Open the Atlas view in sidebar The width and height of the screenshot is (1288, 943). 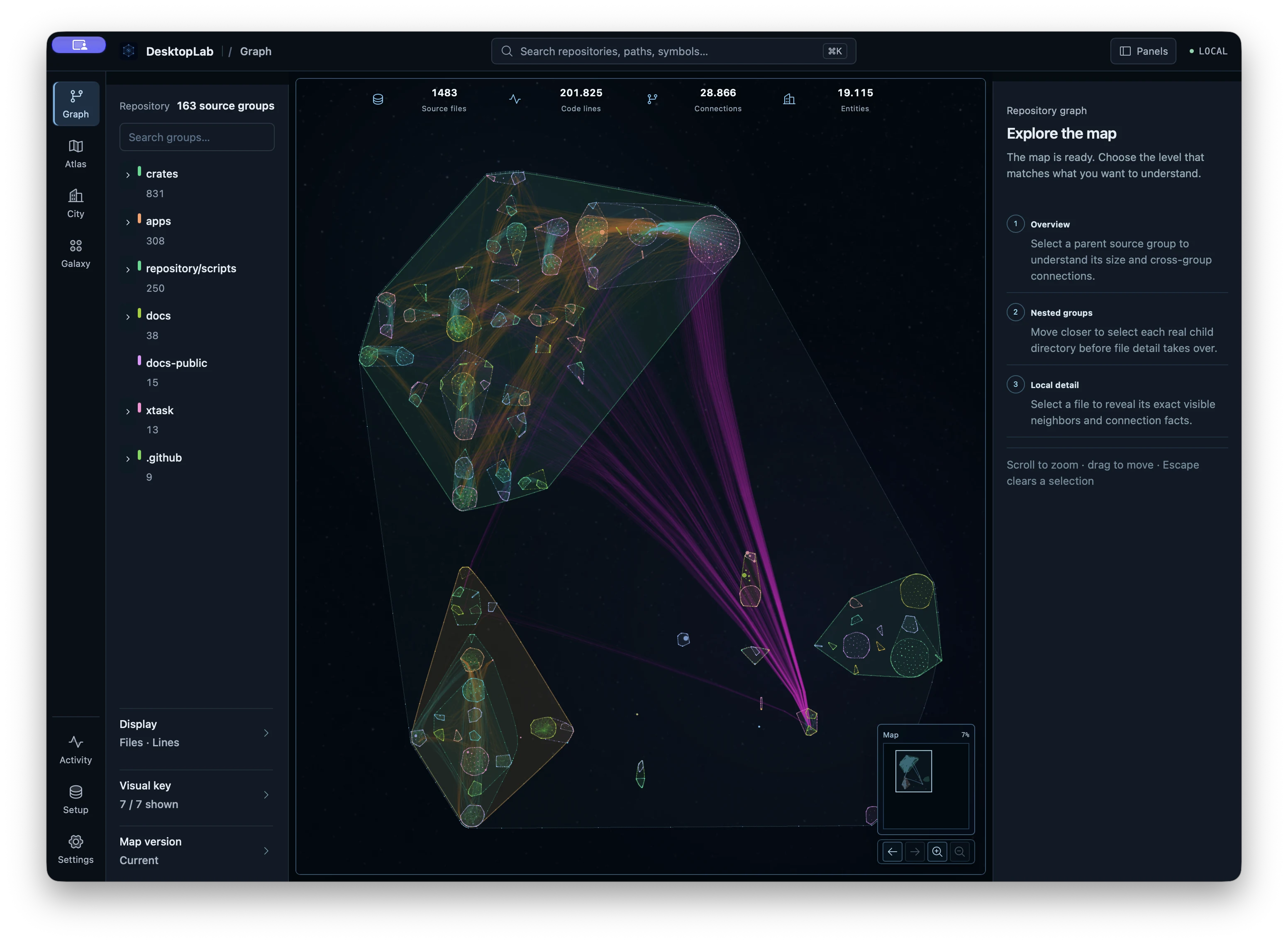(x=76, y=154)
